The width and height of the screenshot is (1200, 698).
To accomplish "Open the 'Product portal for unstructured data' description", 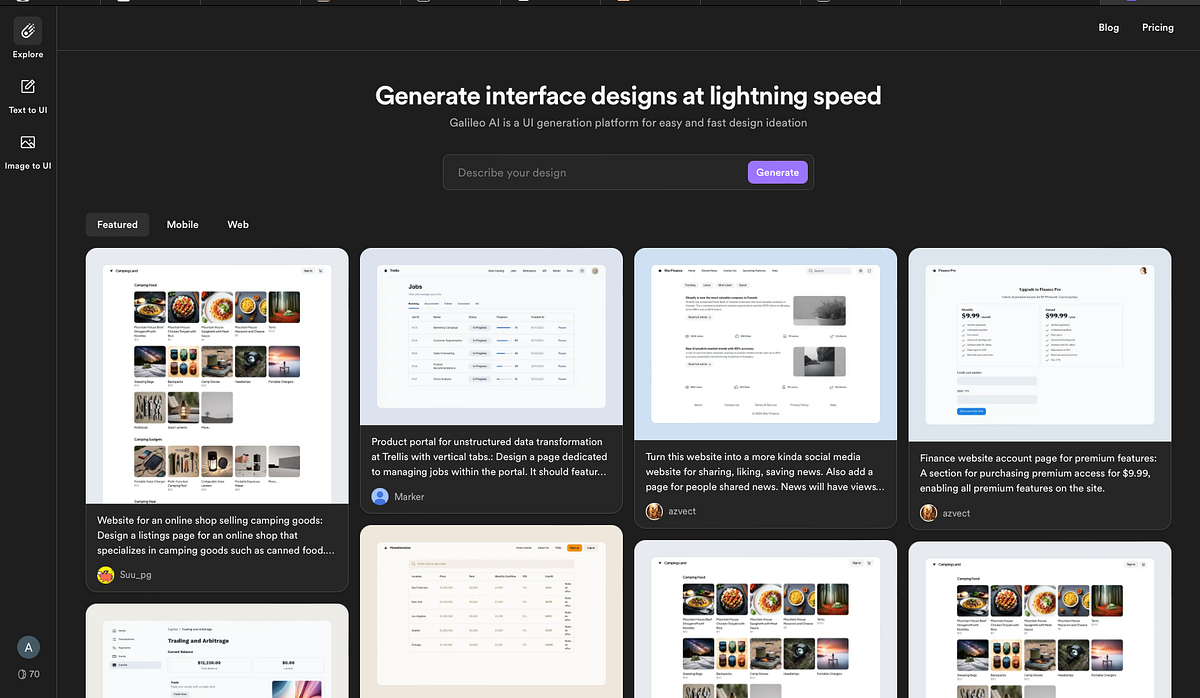I will (489, 456).
